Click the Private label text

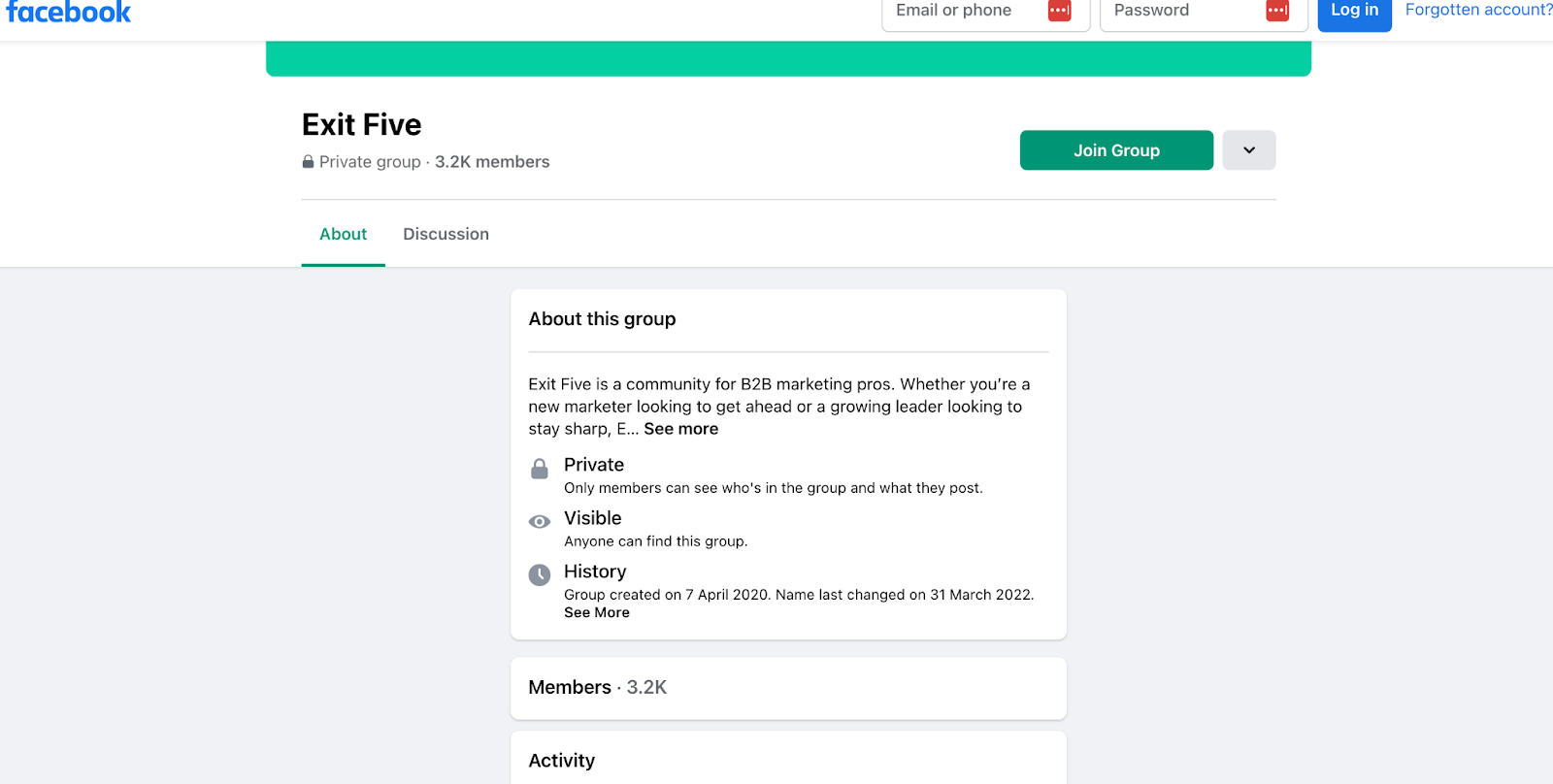(594, 465)
